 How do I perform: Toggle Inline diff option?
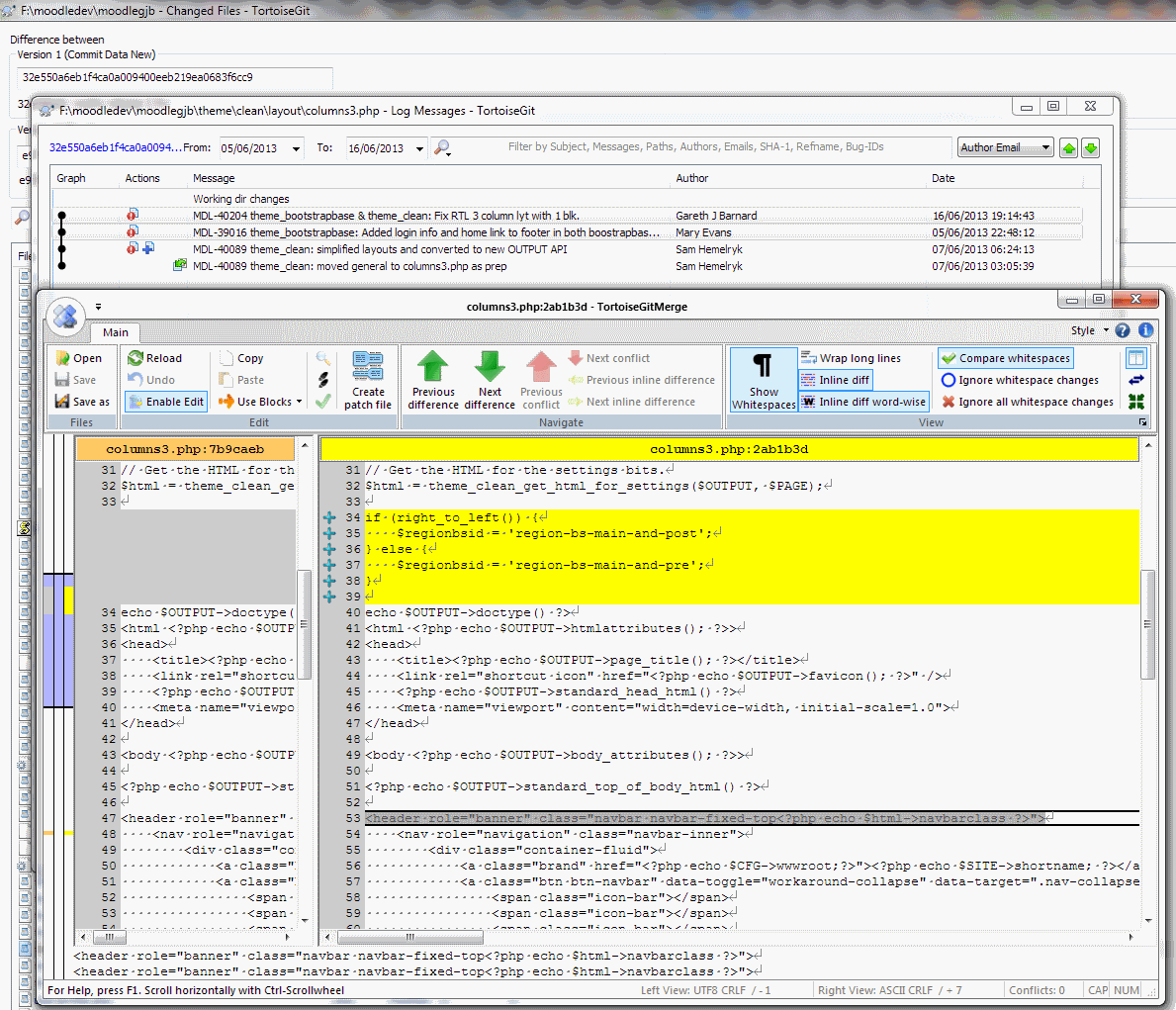[836, 381]
